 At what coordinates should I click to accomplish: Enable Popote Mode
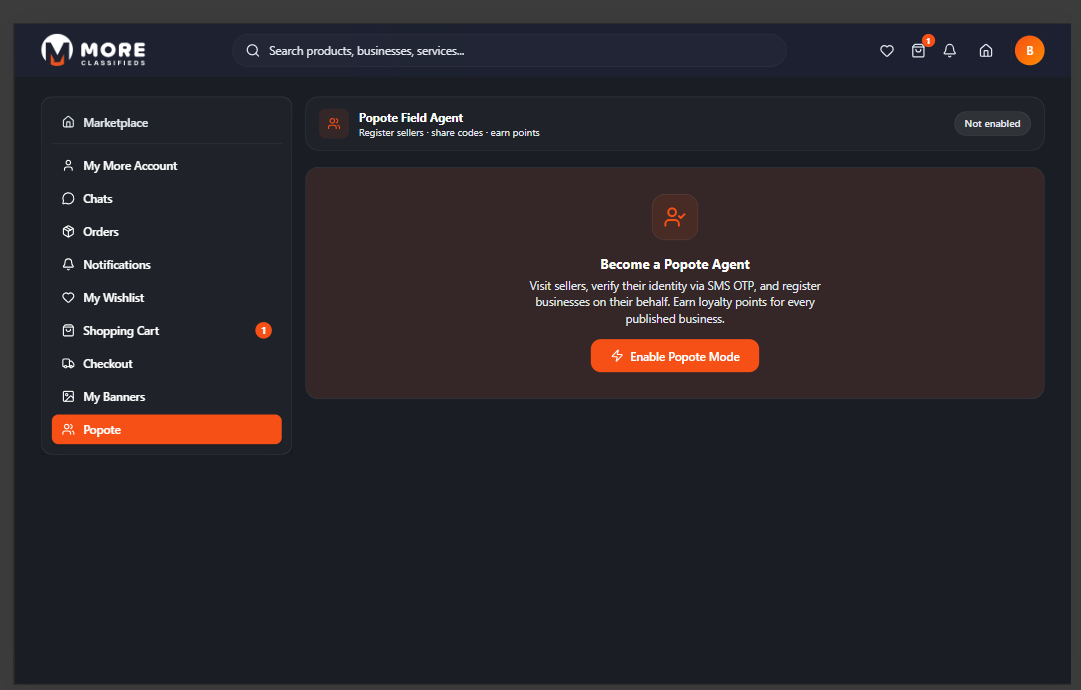coord(675,356)
